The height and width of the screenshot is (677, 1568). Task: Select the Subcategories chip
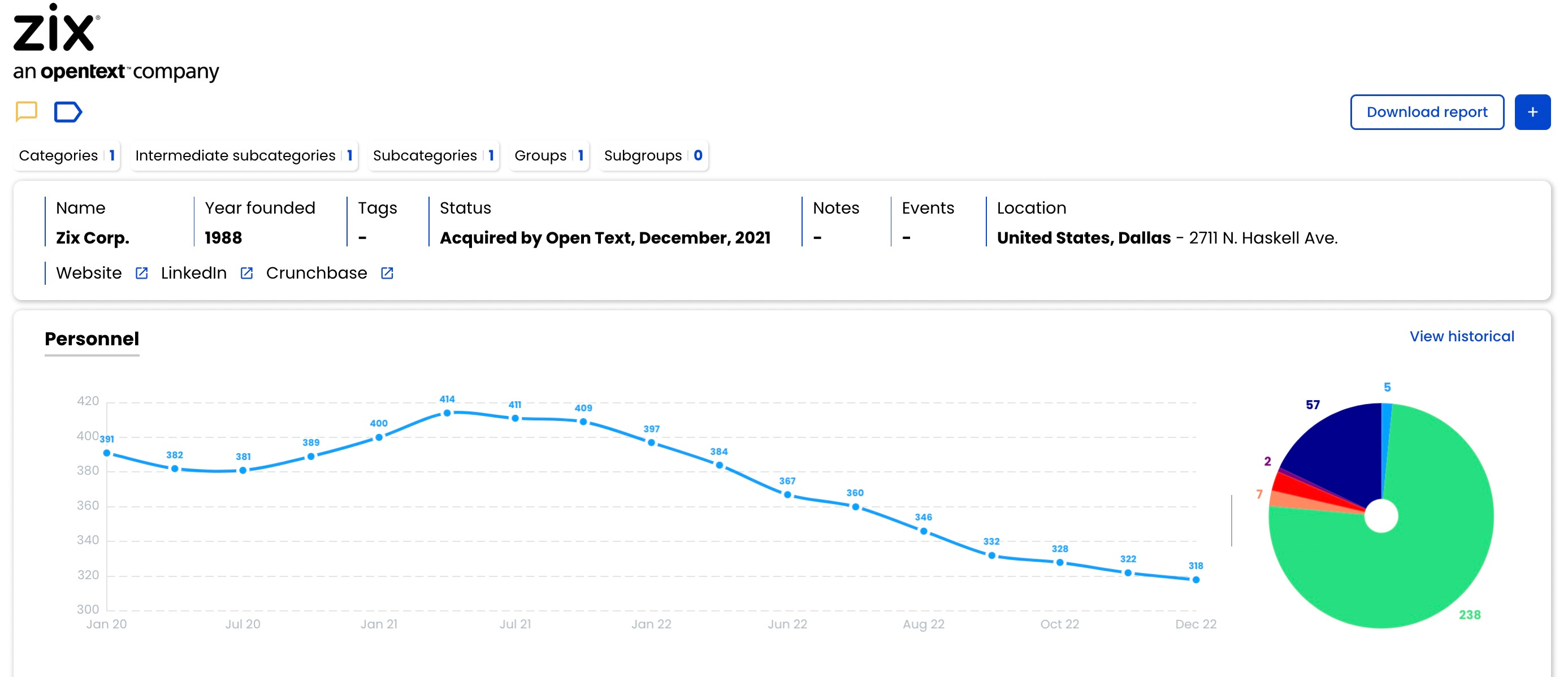click(x=434, y=156)
